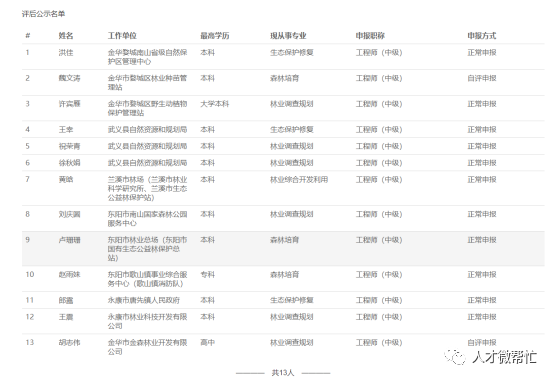Click 正常申报 in row 8

point(482,214)
